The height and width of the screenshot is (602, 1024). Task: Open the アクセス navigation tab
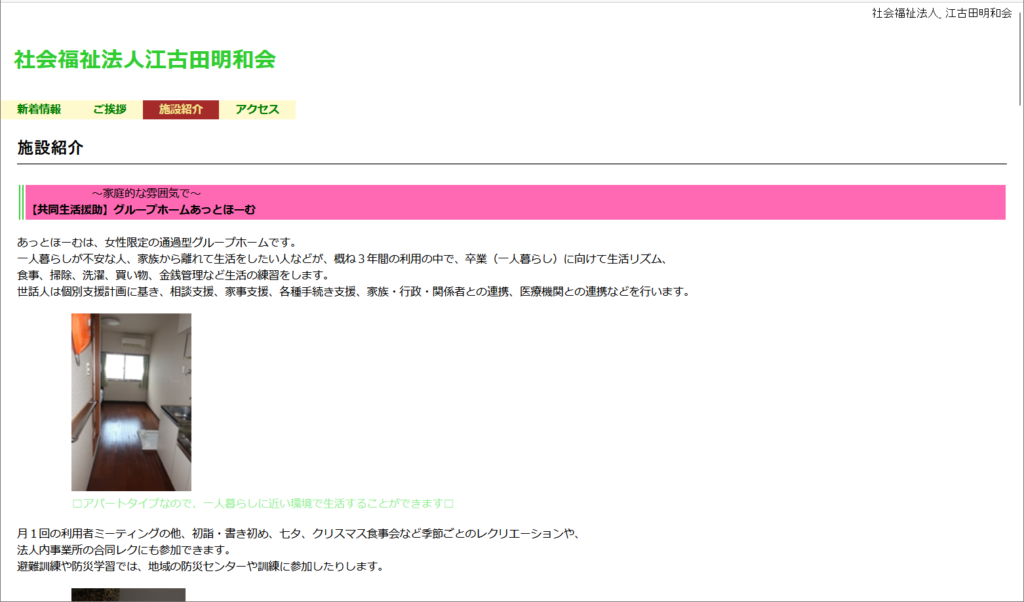pos(257,110)
